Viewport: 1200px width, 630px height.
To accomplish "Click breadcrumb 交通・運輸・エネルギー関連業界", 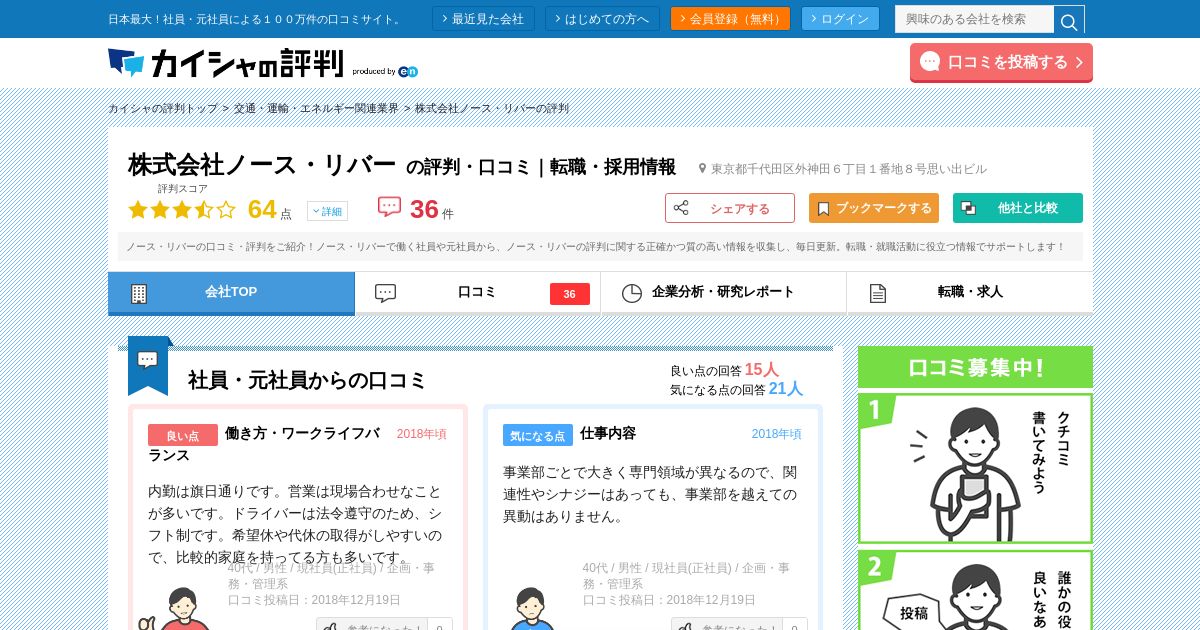I will click(x=316, y=108).
